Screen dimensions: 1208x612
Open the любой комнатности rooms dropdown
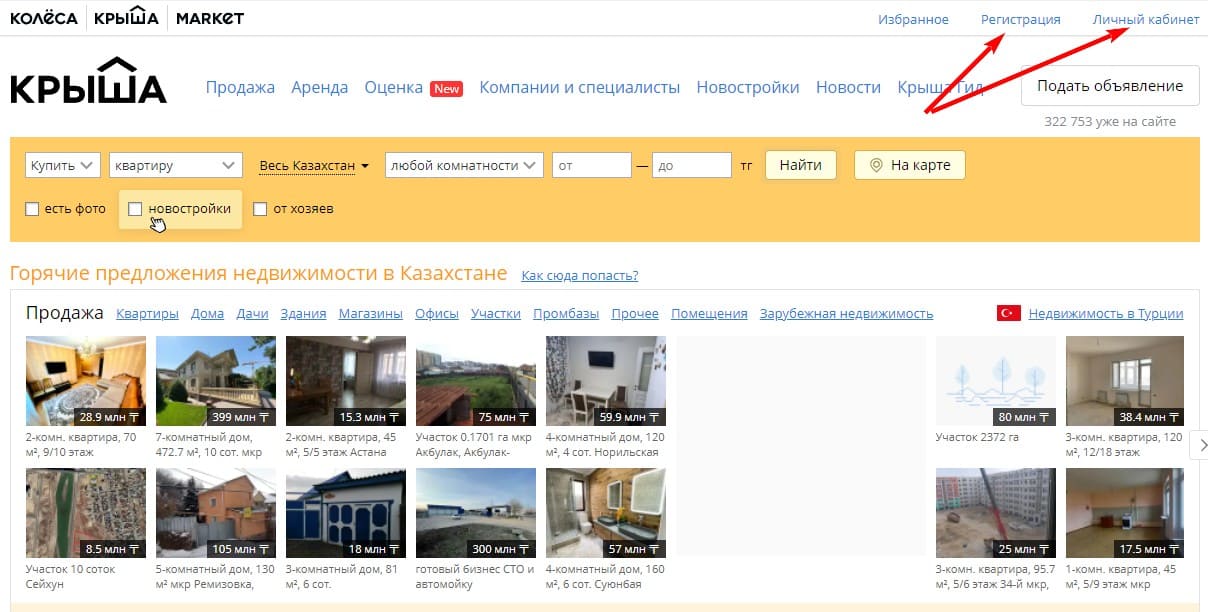(464, 165)
